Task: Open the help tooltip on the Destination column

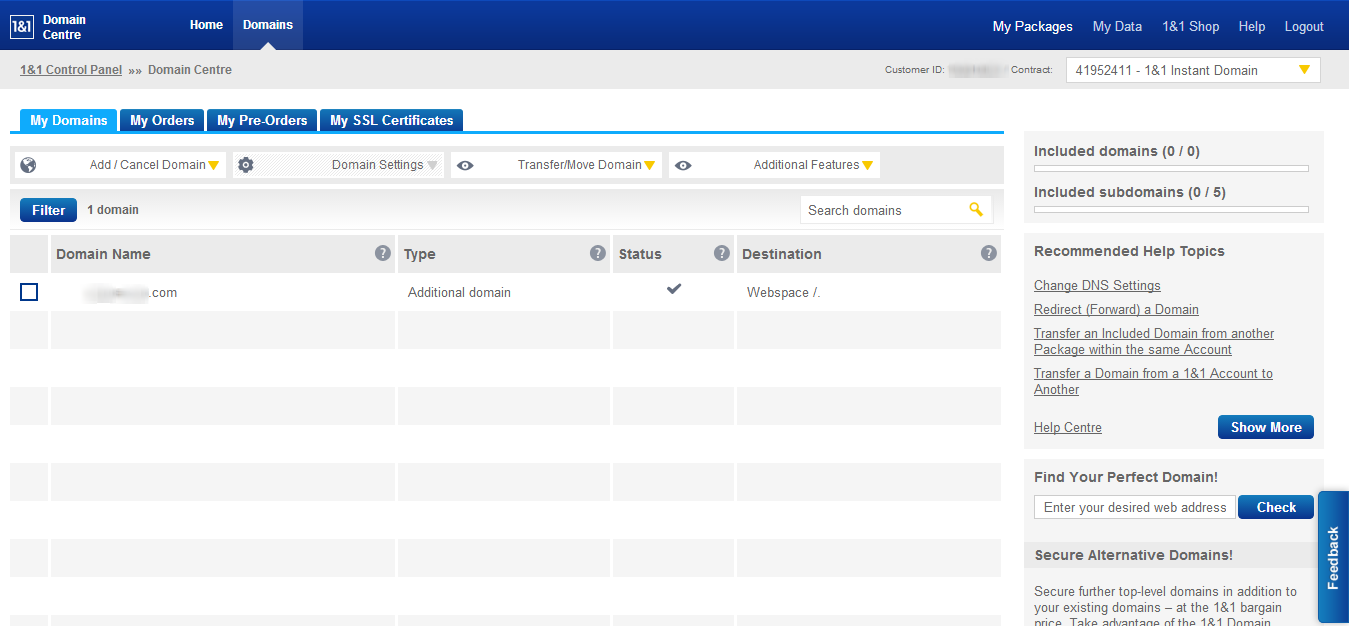Action: (988, 253)
